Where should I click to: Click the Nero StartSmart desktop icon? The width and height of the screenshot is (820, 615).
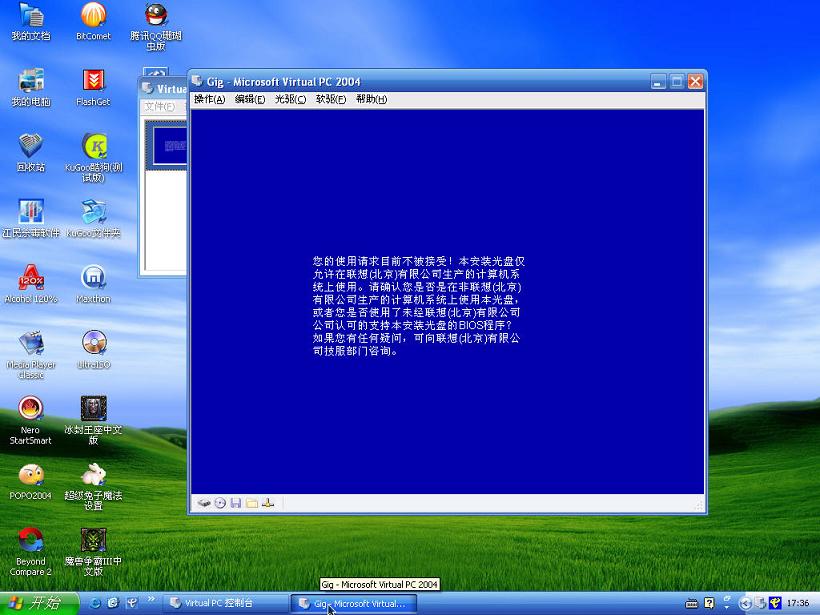(x=31, y=421)
